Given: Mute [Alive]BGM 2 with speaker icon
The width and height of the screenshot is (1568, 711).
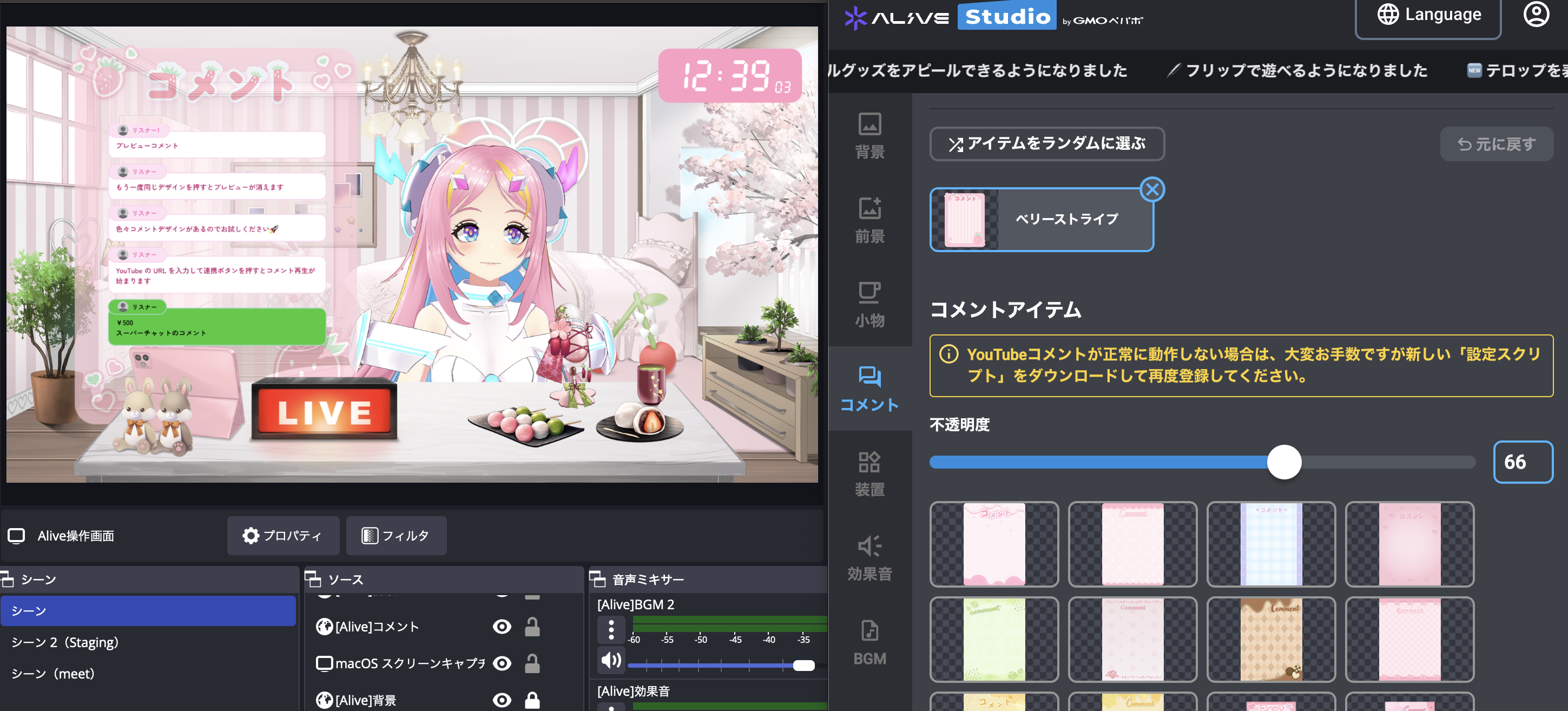Looking at the screenshot, I should pos(611,661).
